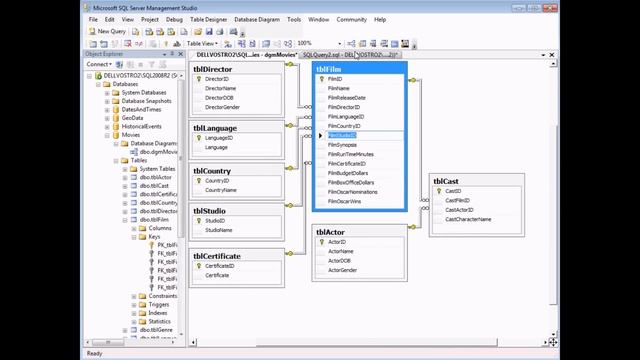Open Object Explorer window position dropdown arrow
Viewport: 640px width, 360px height.
pos(164,54)
